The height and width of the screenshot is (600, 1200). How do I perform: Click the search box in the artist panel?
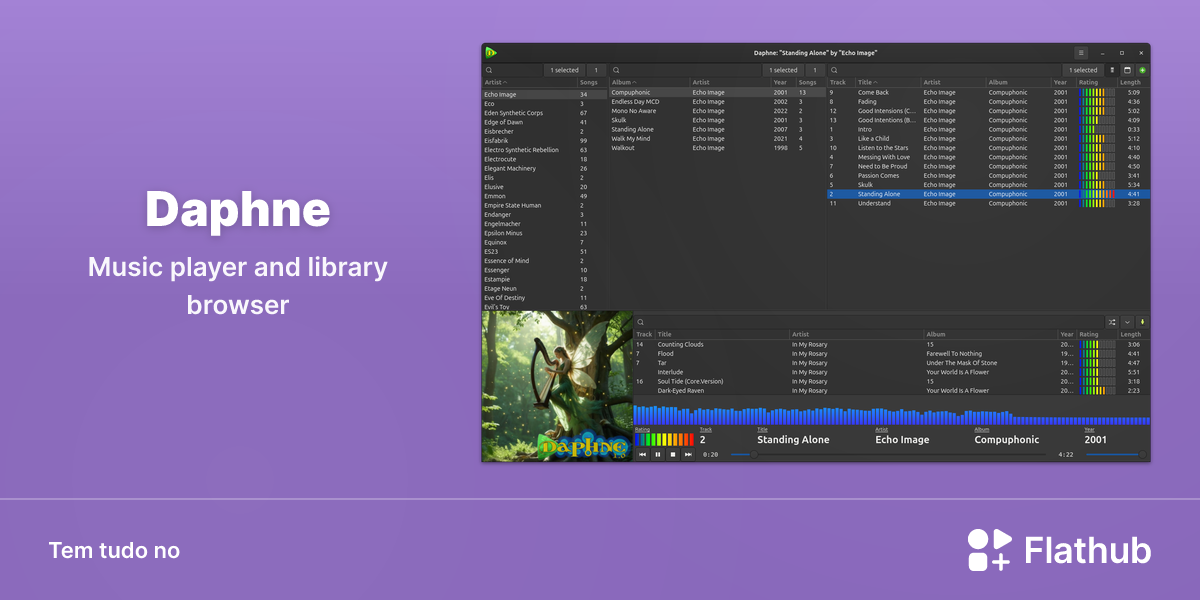coord(513,70)
